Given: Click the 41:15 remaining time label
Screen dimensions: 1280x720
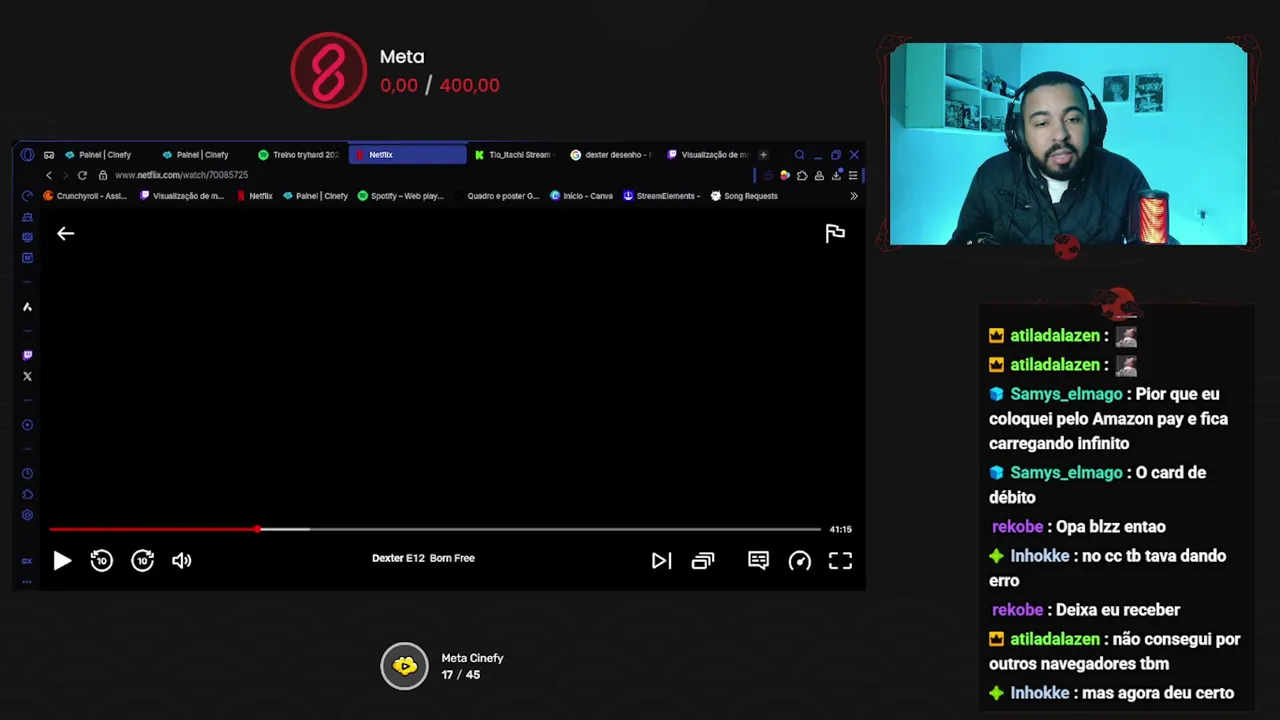Looking at the screenshot, I should (840, 529).
